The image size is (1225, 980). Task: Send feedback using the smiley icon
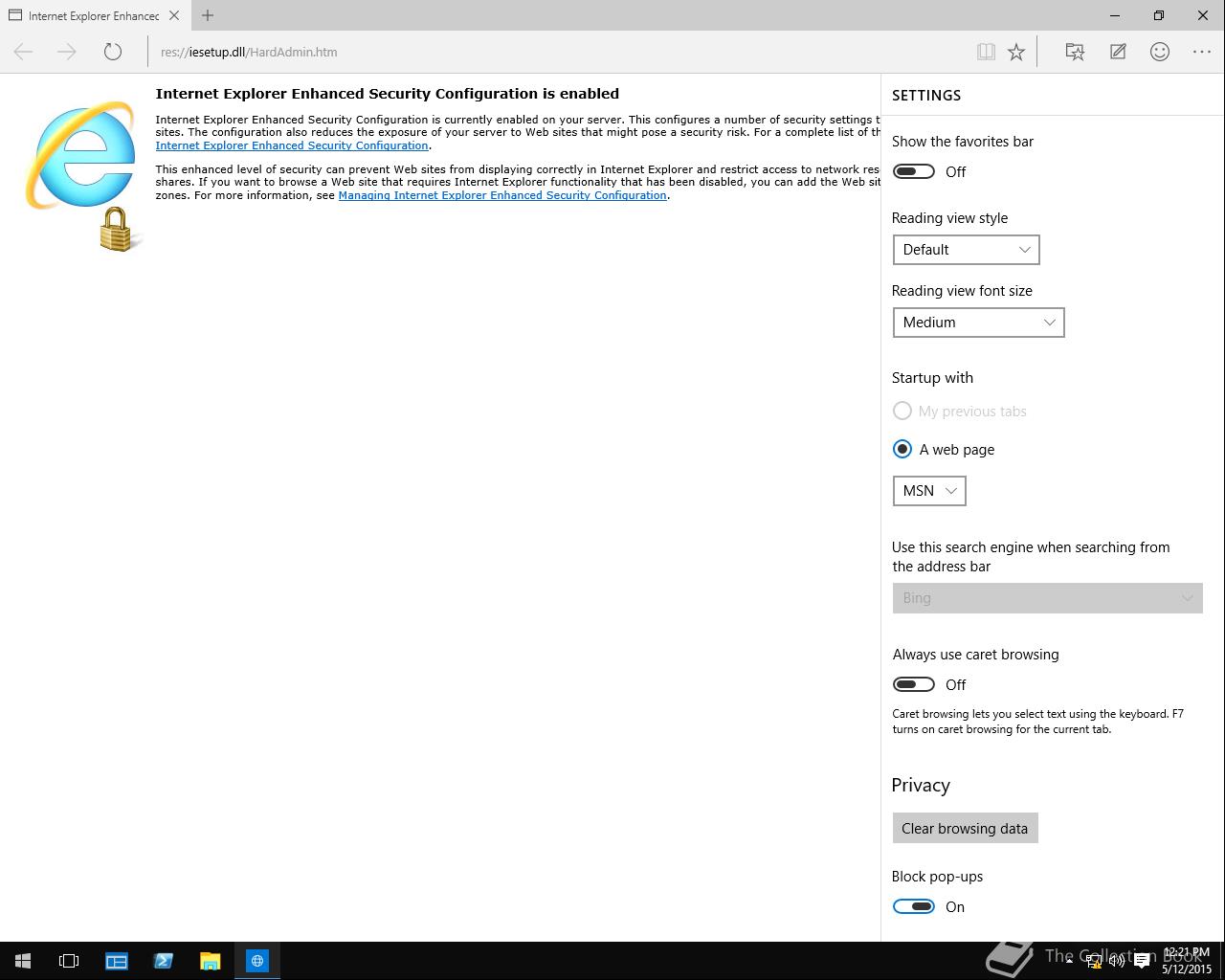point(1160,52)
